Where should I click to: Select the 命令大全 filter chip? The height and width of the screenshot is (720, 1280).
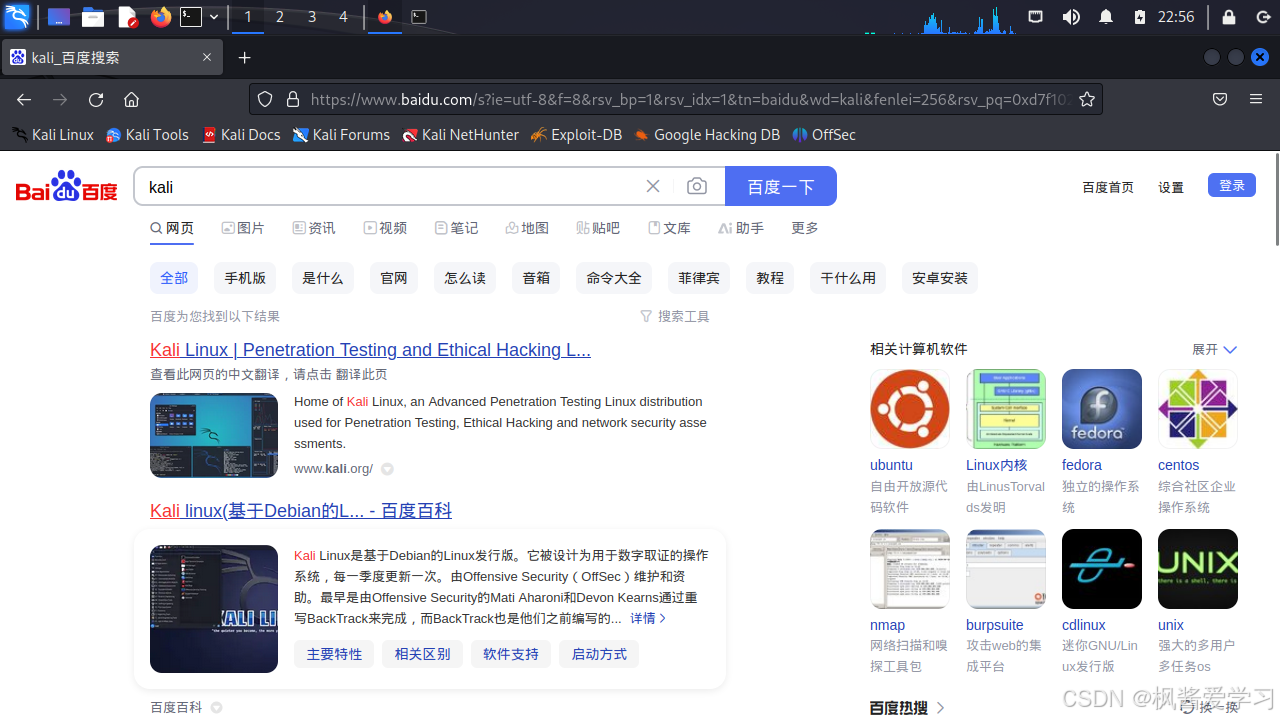pyautogui.click(x=614, y=278)
